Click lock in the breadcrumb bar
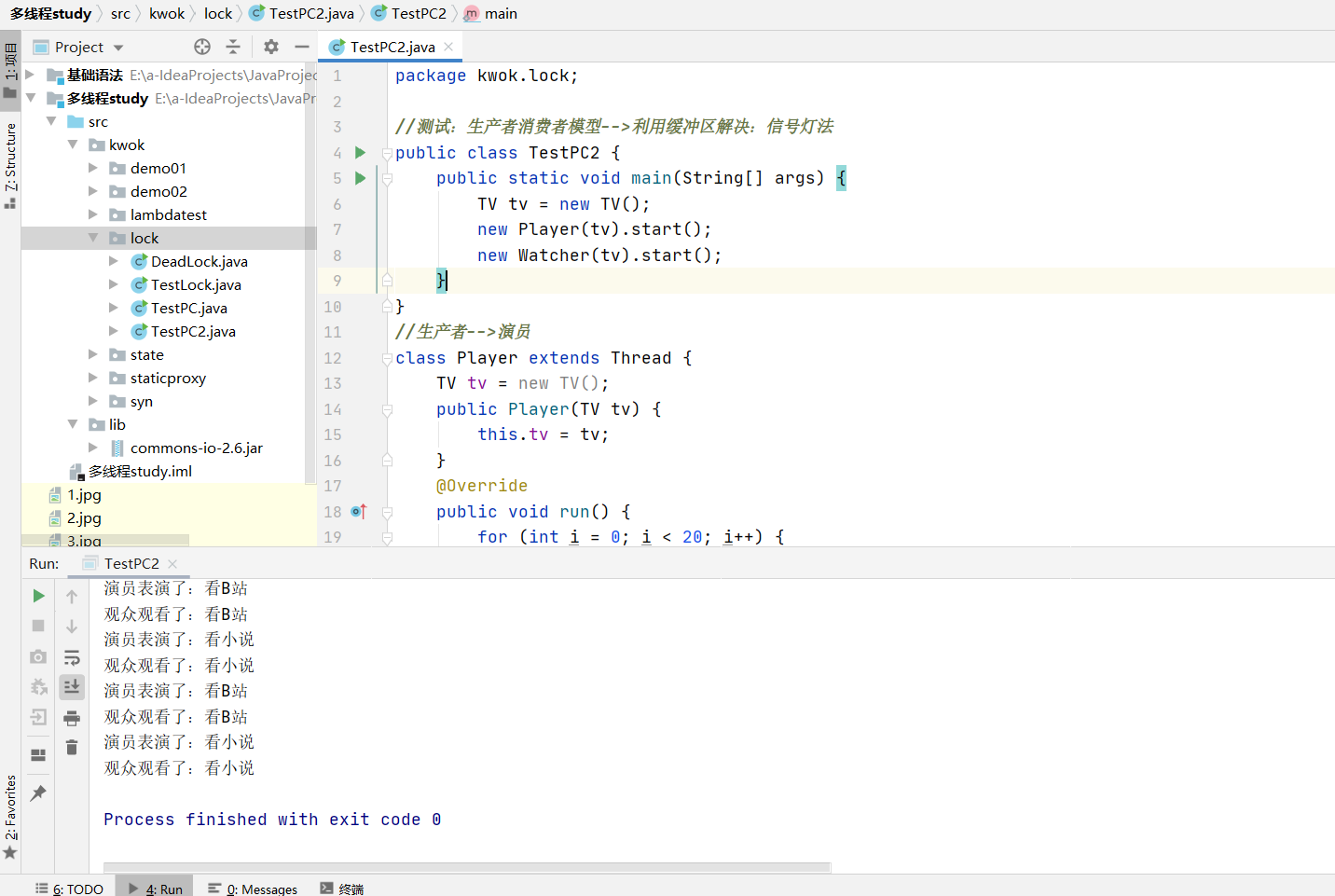 pos(218,13)
